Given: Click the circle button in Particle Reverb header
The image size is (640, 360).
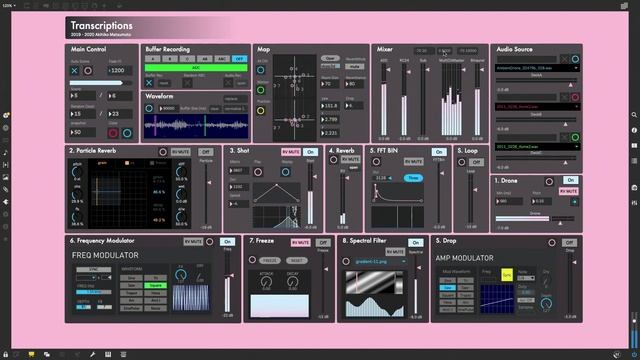Looking at the screenshot, I should (x=163, y=152).
